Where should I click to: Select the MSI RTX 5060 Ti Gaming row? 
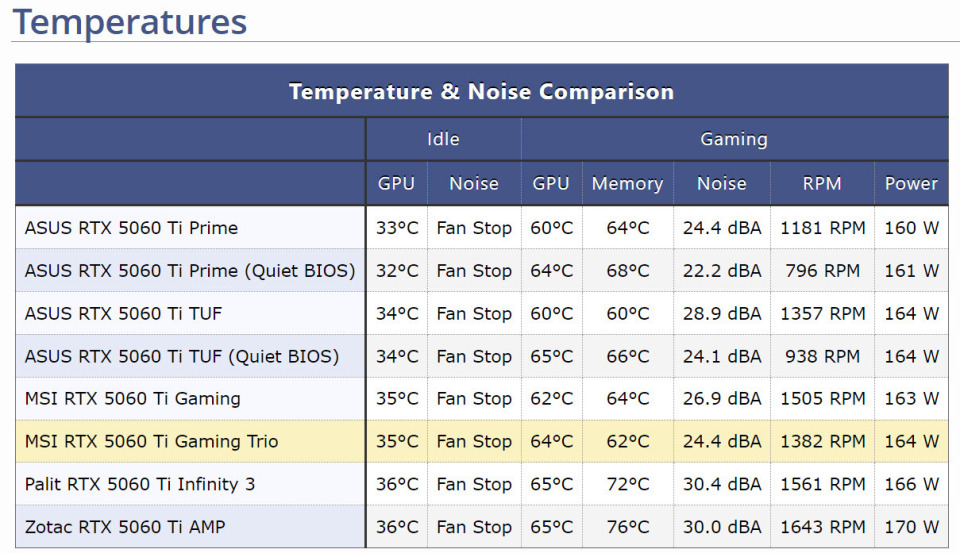click(482, 399)
